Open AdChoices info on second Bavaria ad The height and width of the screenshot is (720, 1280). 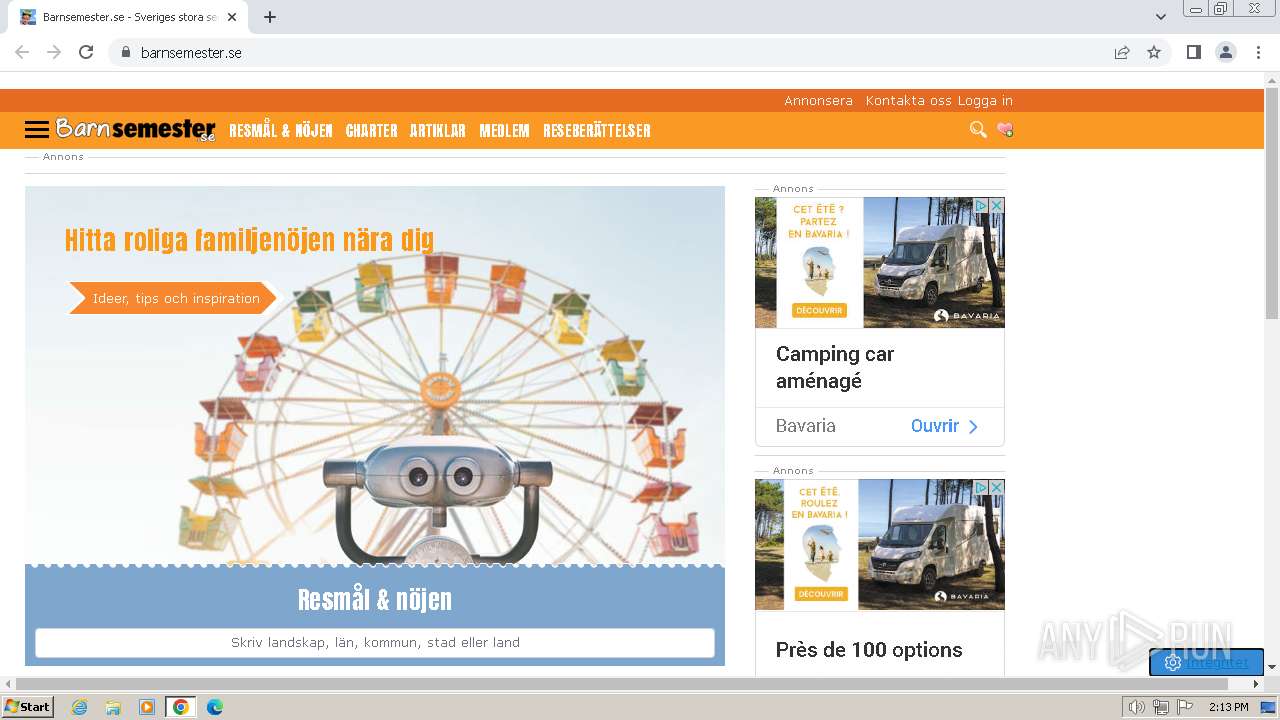(x=982, y=487)
